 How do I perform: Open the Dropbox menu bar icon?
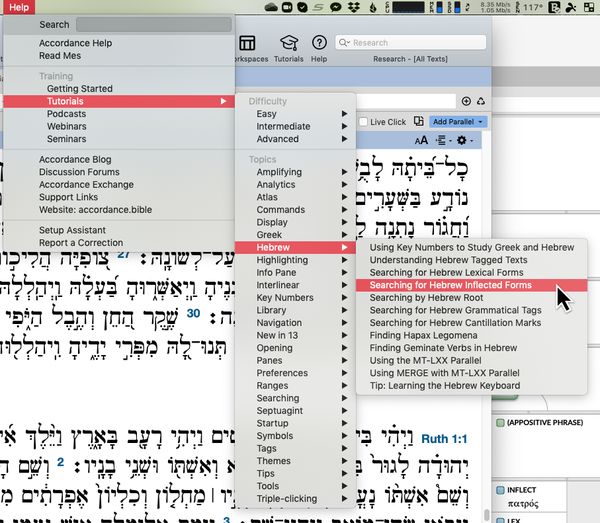coord(354,7)
